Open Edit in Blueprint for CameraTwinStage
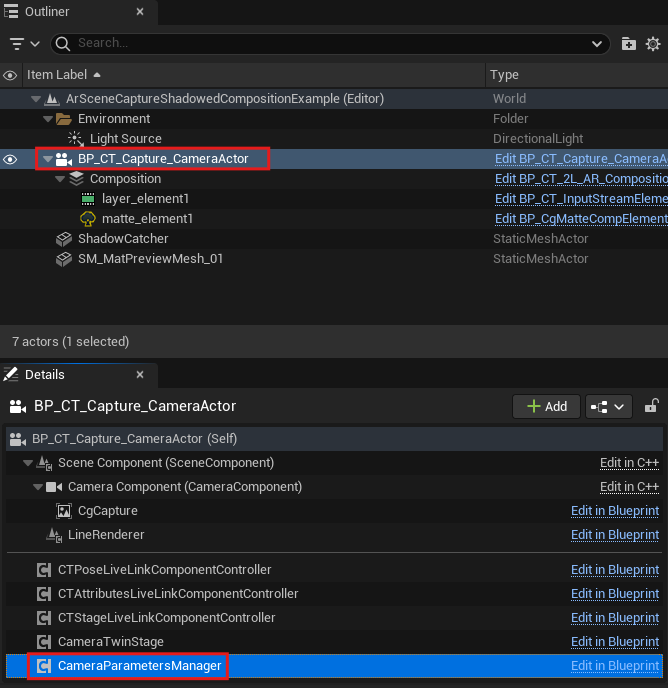This screenshot has width=668, height=688. (x=614, y=642)
